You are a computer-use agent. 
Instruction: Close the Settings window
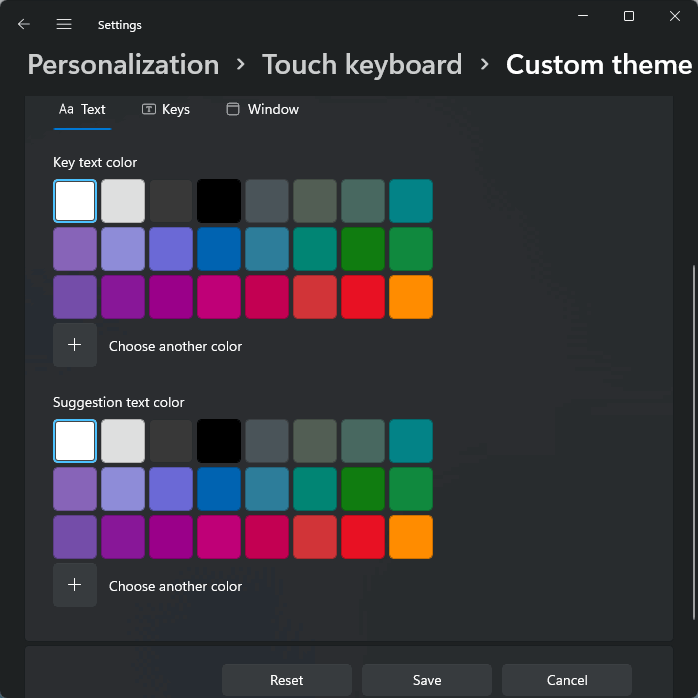point(675,16)
